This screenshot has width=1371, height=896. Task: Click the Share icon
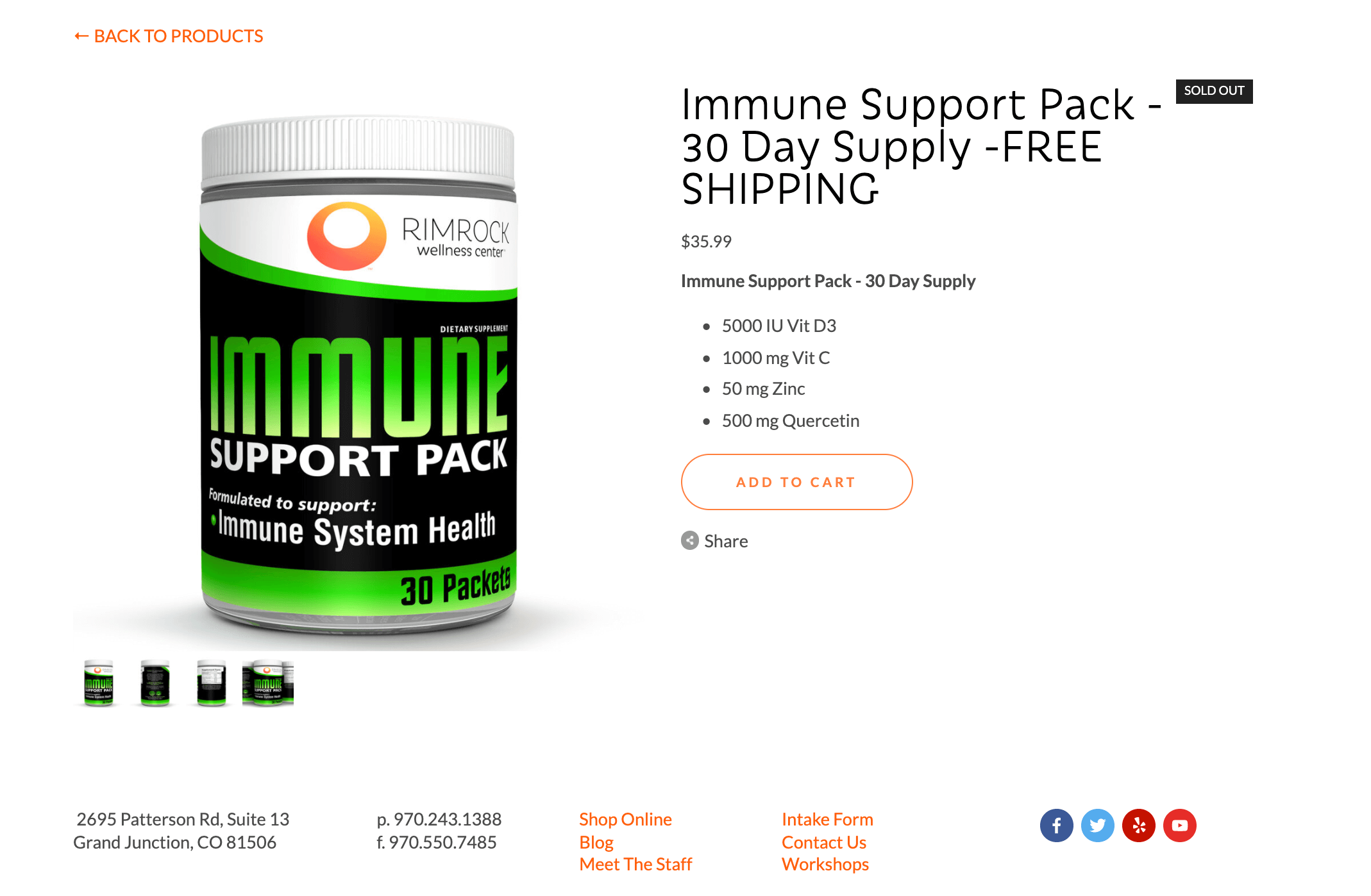(689, 540)
